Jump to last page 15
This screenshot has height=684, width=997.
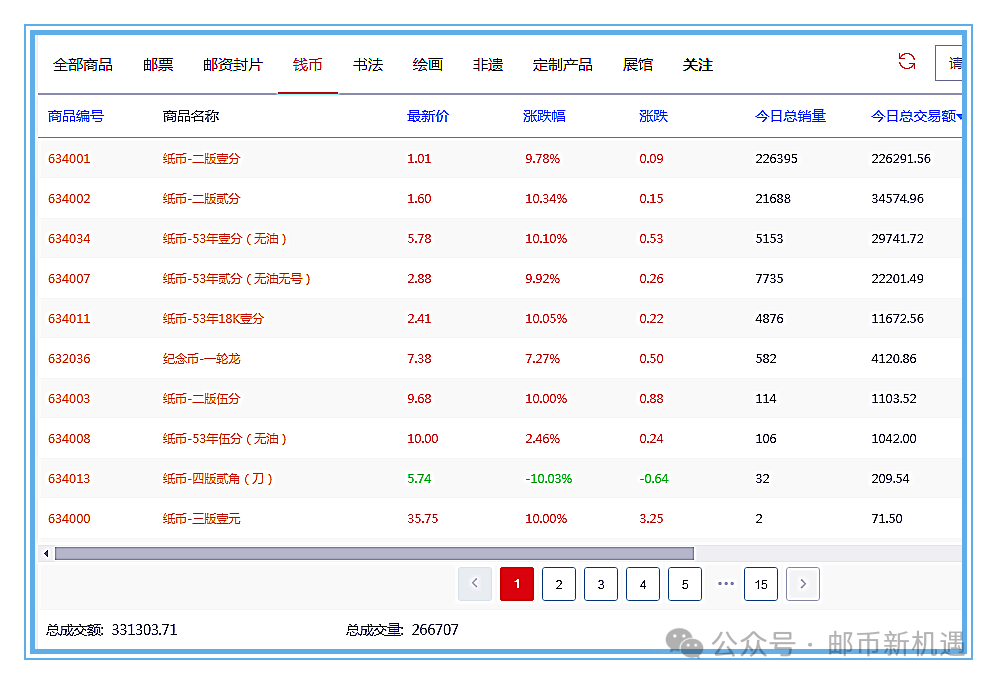coord(761,584)
